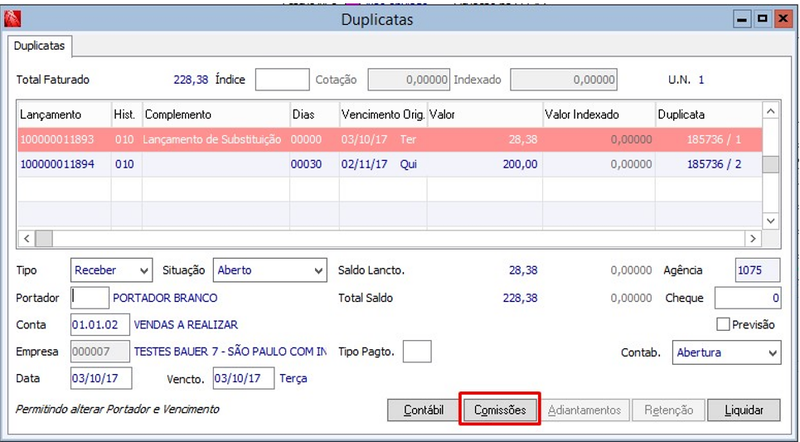The width and height of the screenshot is (800, 442).
Task: Click the 200,00 value cell
Action: click(484, 164)
